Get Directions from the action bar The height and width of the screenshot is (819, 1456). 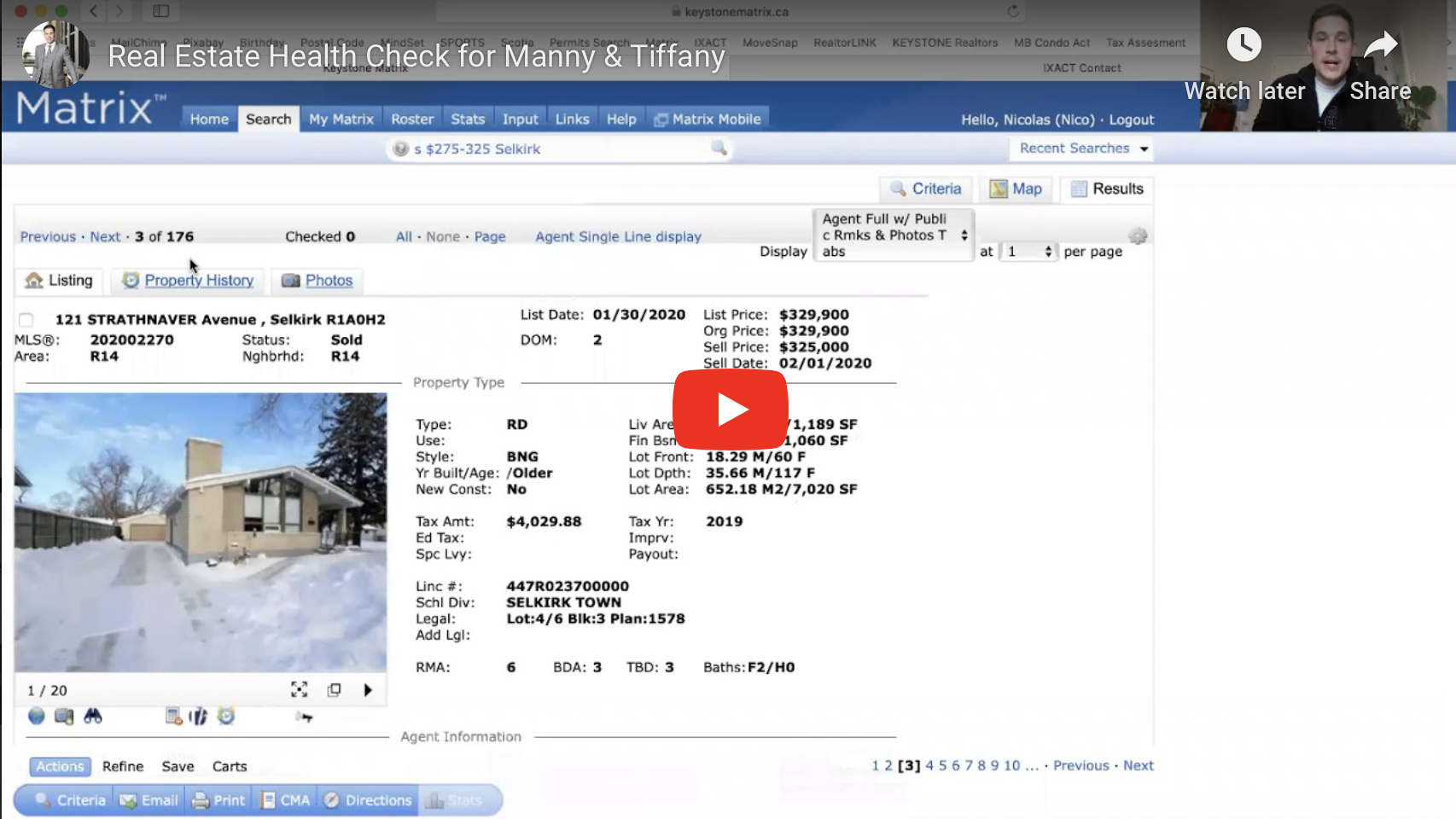click(368, 800)
